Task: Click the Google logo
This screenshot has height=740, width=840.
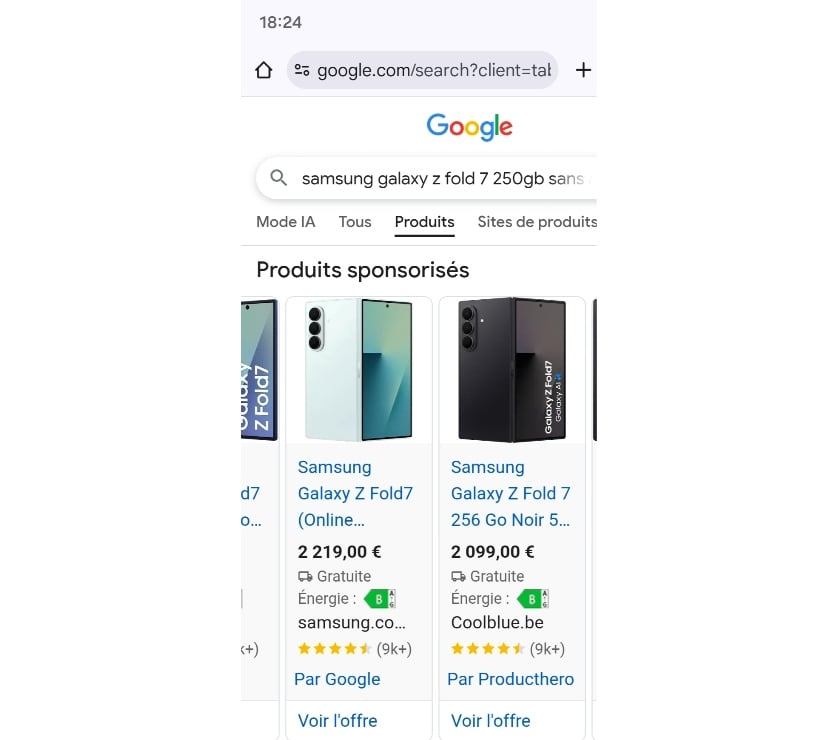Action: [469, 127]
